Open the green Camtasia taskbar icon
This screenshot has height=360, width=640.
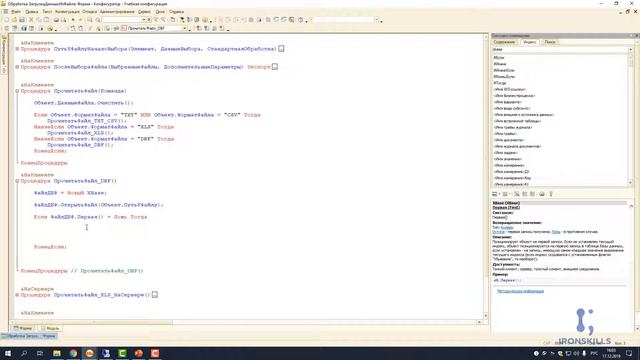[122, 353]
